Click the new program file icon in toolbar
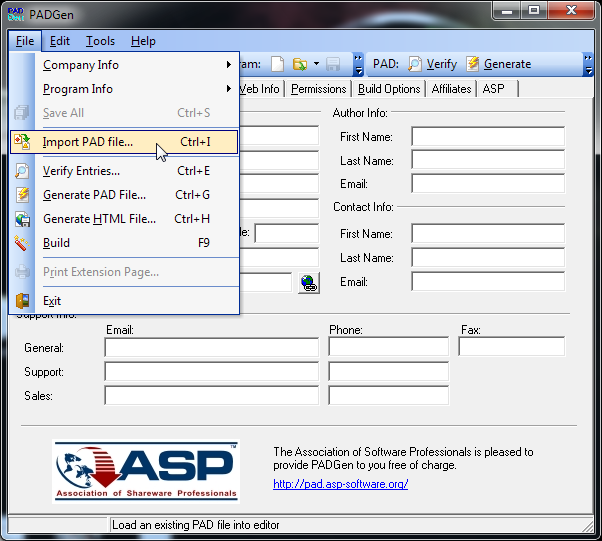 (x=276, y=64)
